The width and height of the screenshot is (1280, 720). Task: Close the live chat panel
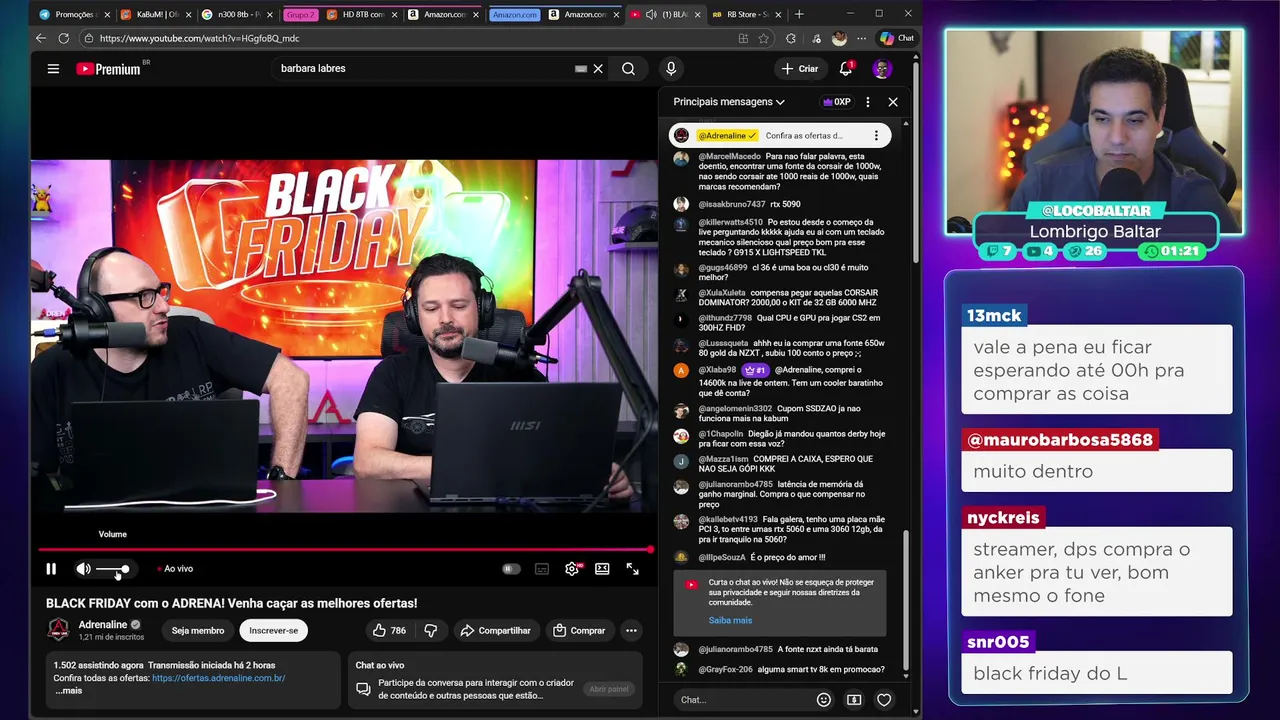[x=893, y=102]
